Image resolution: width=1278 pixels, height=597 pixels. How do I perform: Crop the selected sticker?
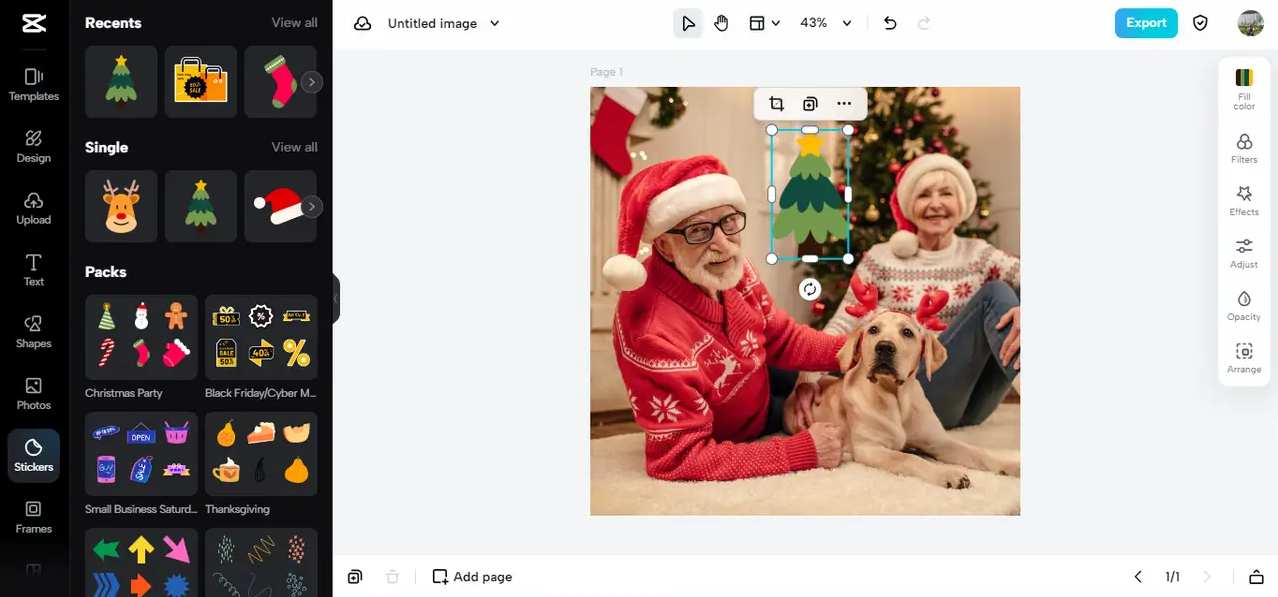[x=776, y=103]
